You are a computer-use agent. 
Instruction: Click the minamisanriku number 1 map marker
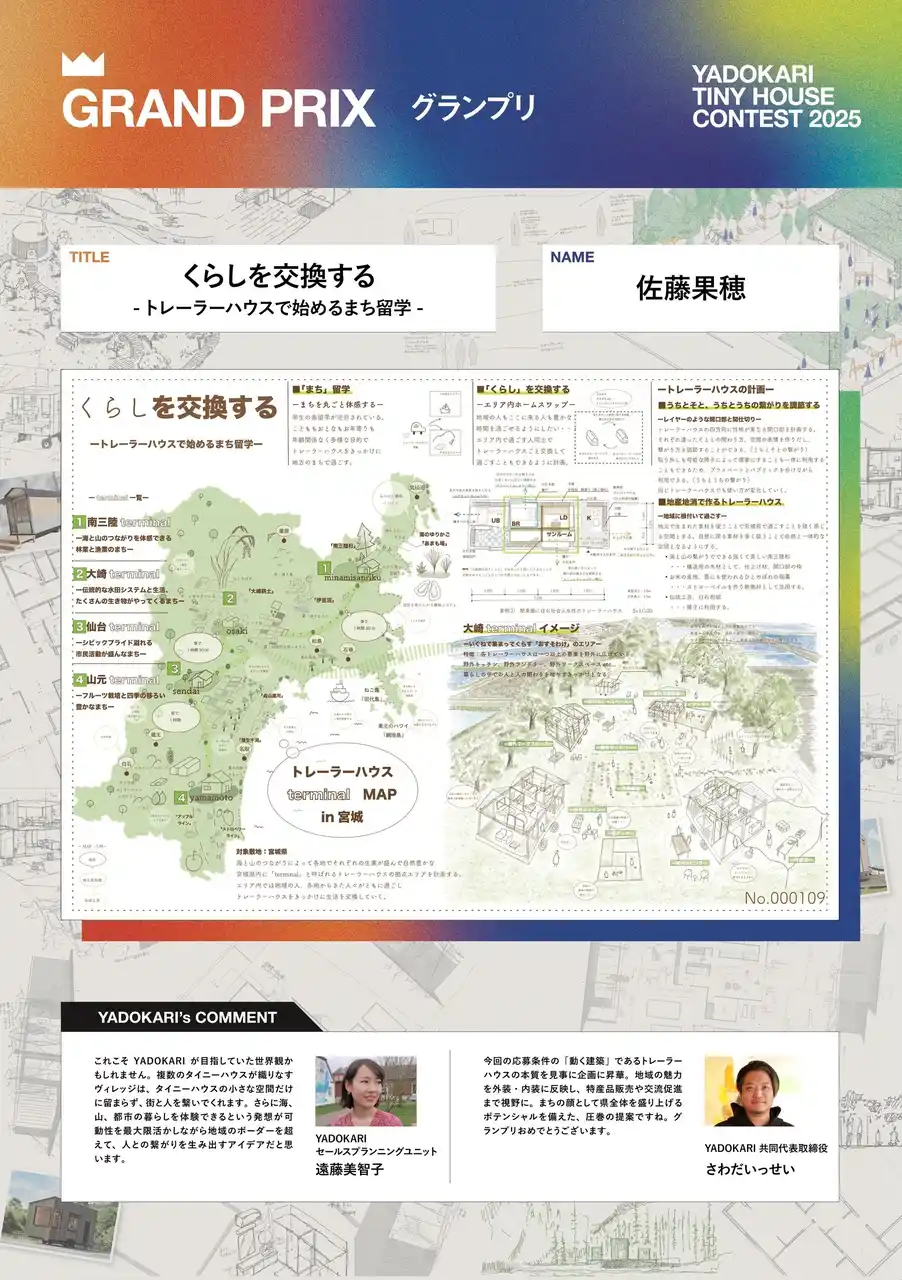(324, 568)
